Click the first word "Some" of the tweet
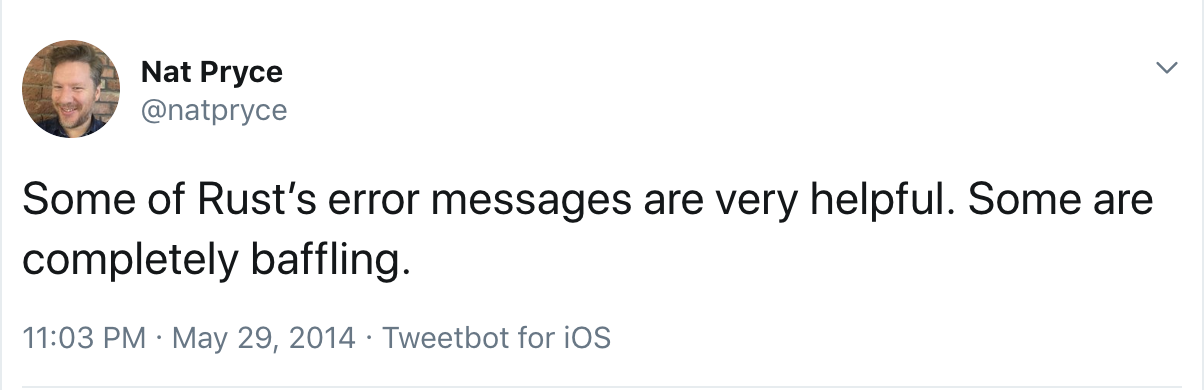The height and width of the screenshot is (390, 1204). 74,201
